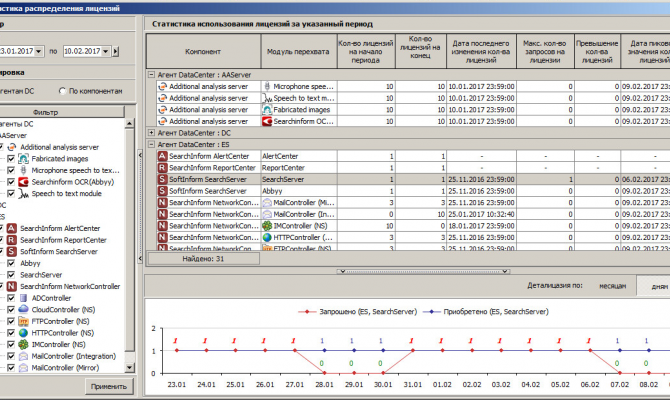Uncheck CloudController (NS) checkbox
Screen dimensions: 670x400
[x=11, y=309]
